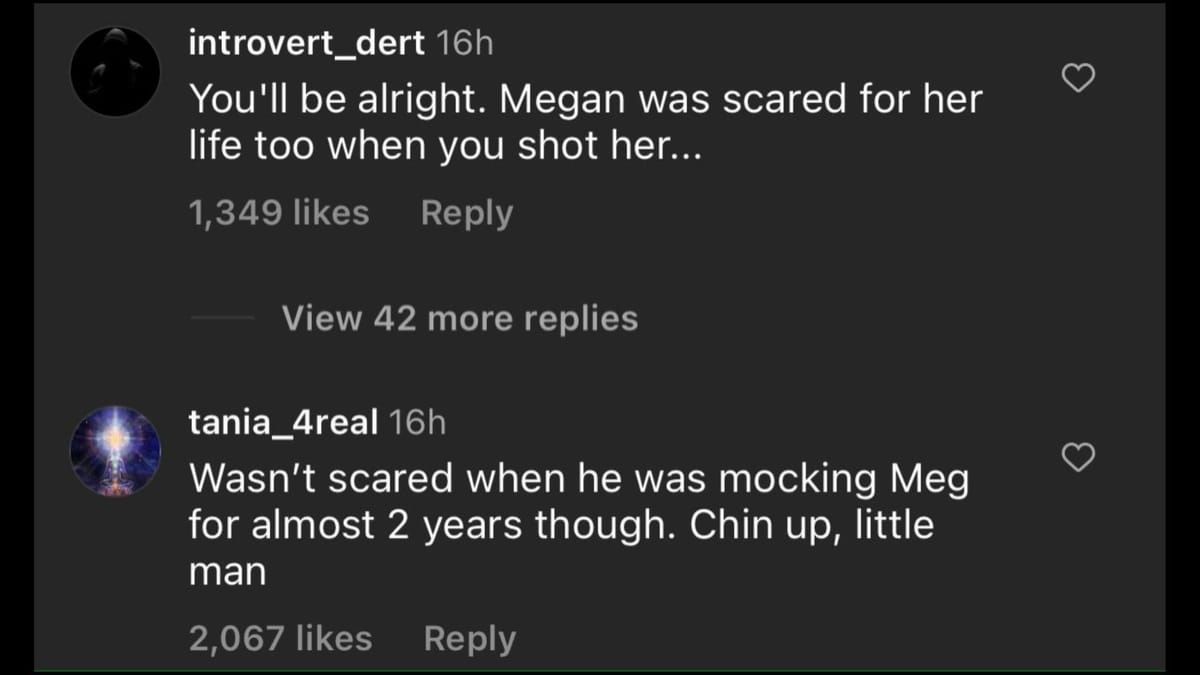Screen dimensions: 1200x675
Task: Show hidden replies under introvert_dert's comment
Action: coord(459,318)
